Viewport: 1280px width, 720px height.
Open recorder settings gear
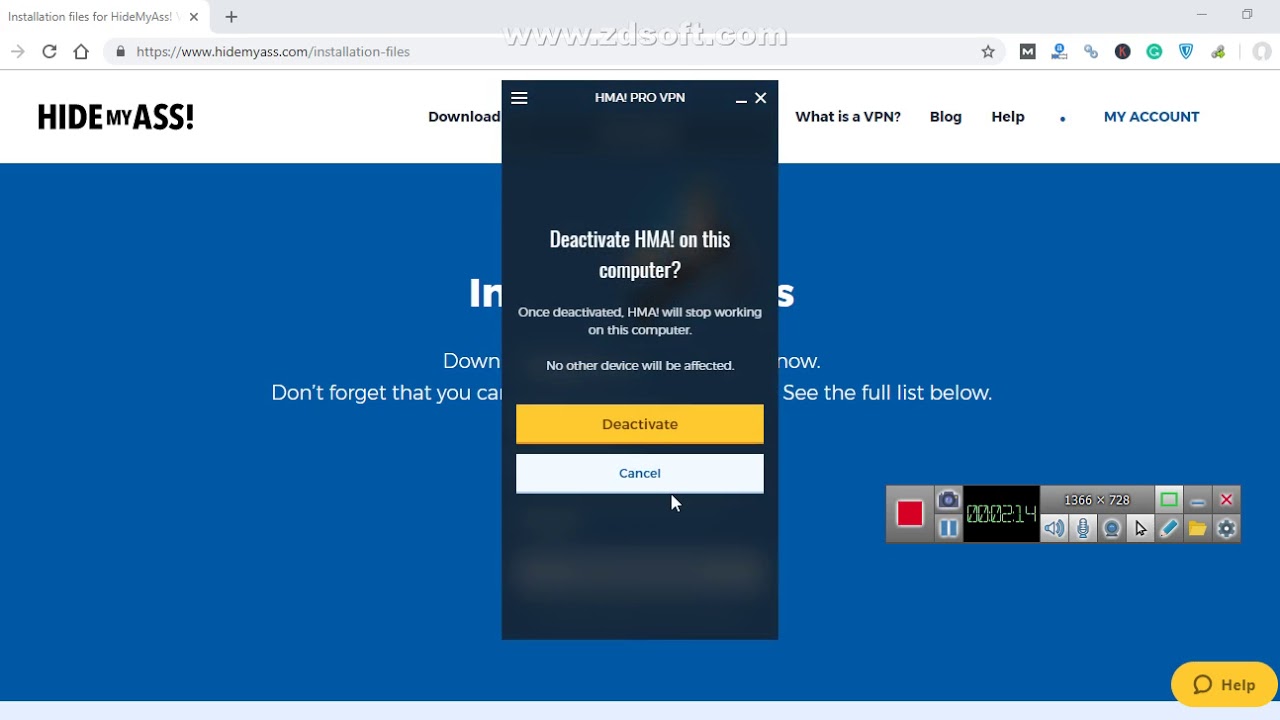click(1226, 528)
